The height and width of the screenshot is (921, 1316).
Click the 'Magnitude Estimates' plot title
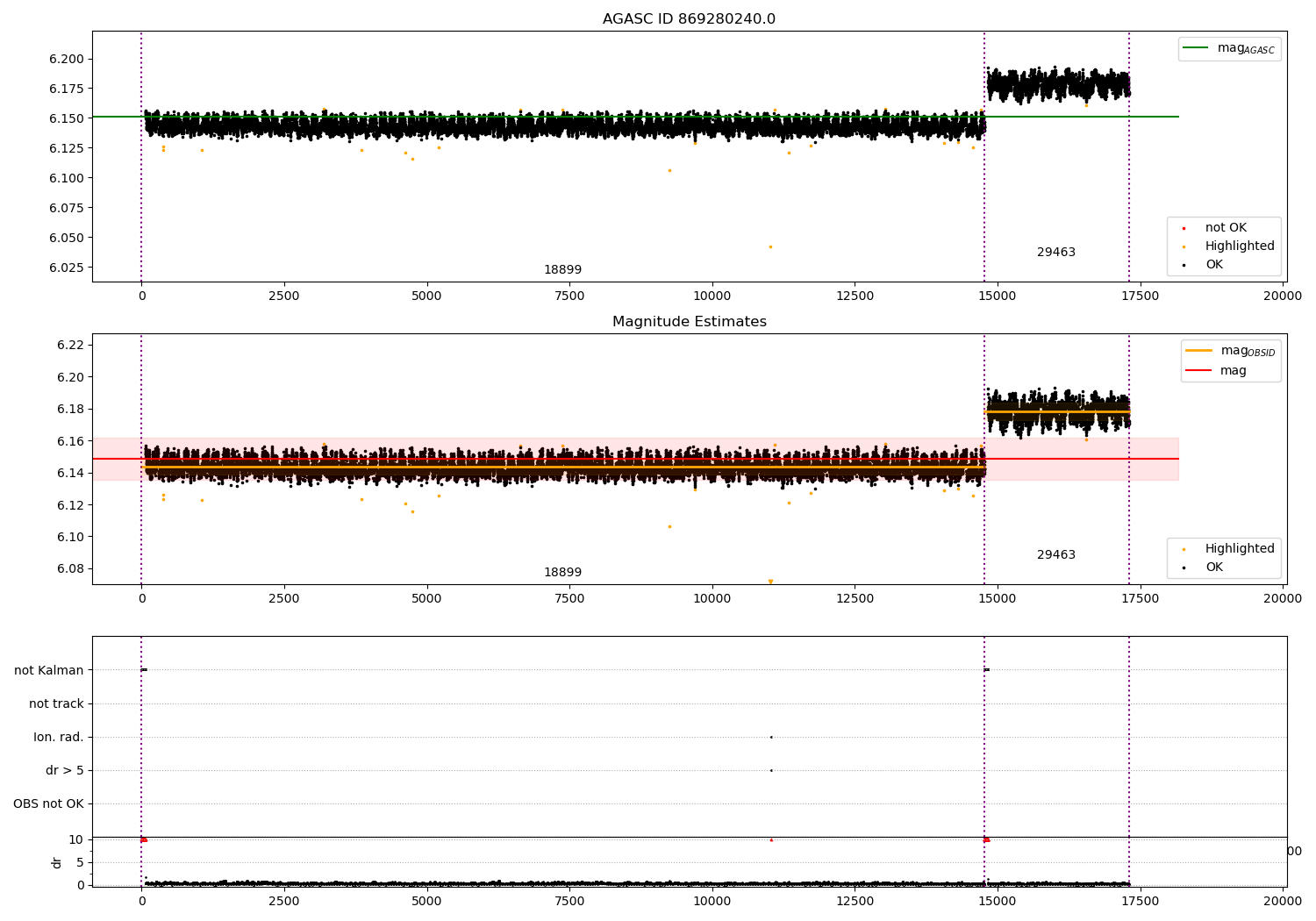pos(689,322)
